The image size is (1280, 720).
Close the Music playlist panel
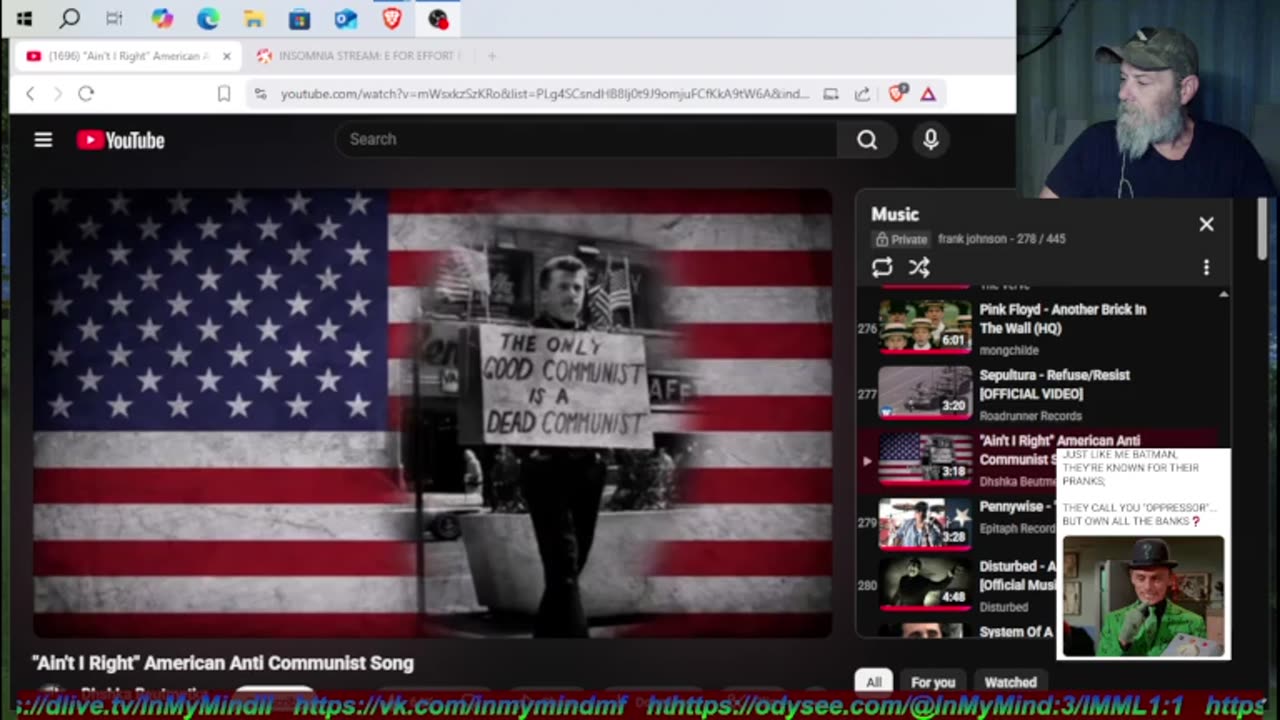(x=1206, y=224)
